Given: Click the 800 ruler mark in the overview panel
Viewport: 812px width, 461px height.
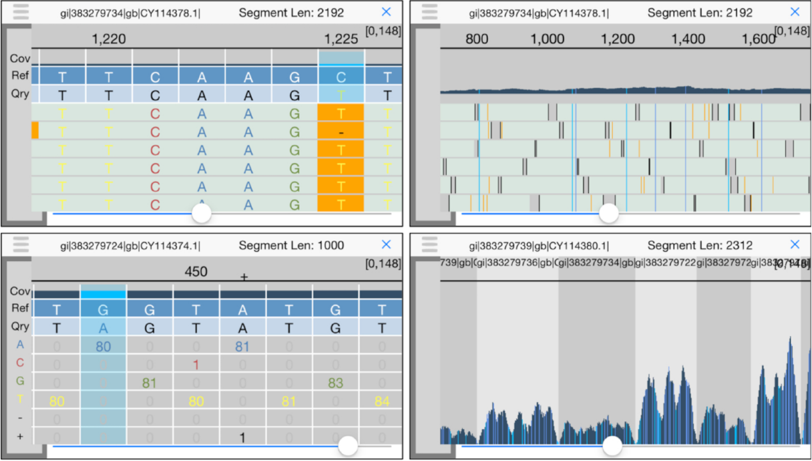Looking at the screenshot, I should coord(476,39).
